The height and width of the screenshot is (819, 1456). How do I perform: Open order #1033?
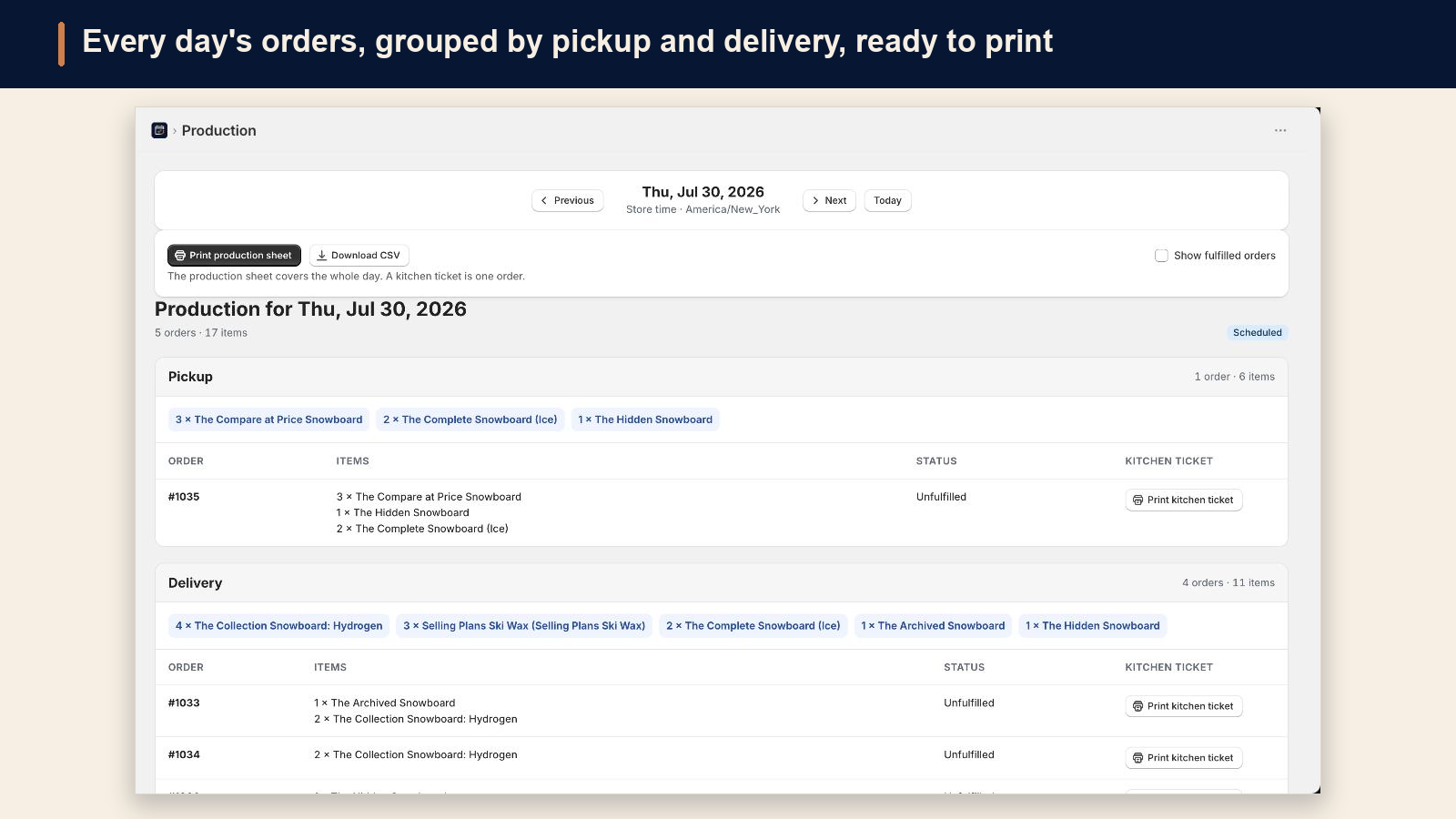[184, 703]
